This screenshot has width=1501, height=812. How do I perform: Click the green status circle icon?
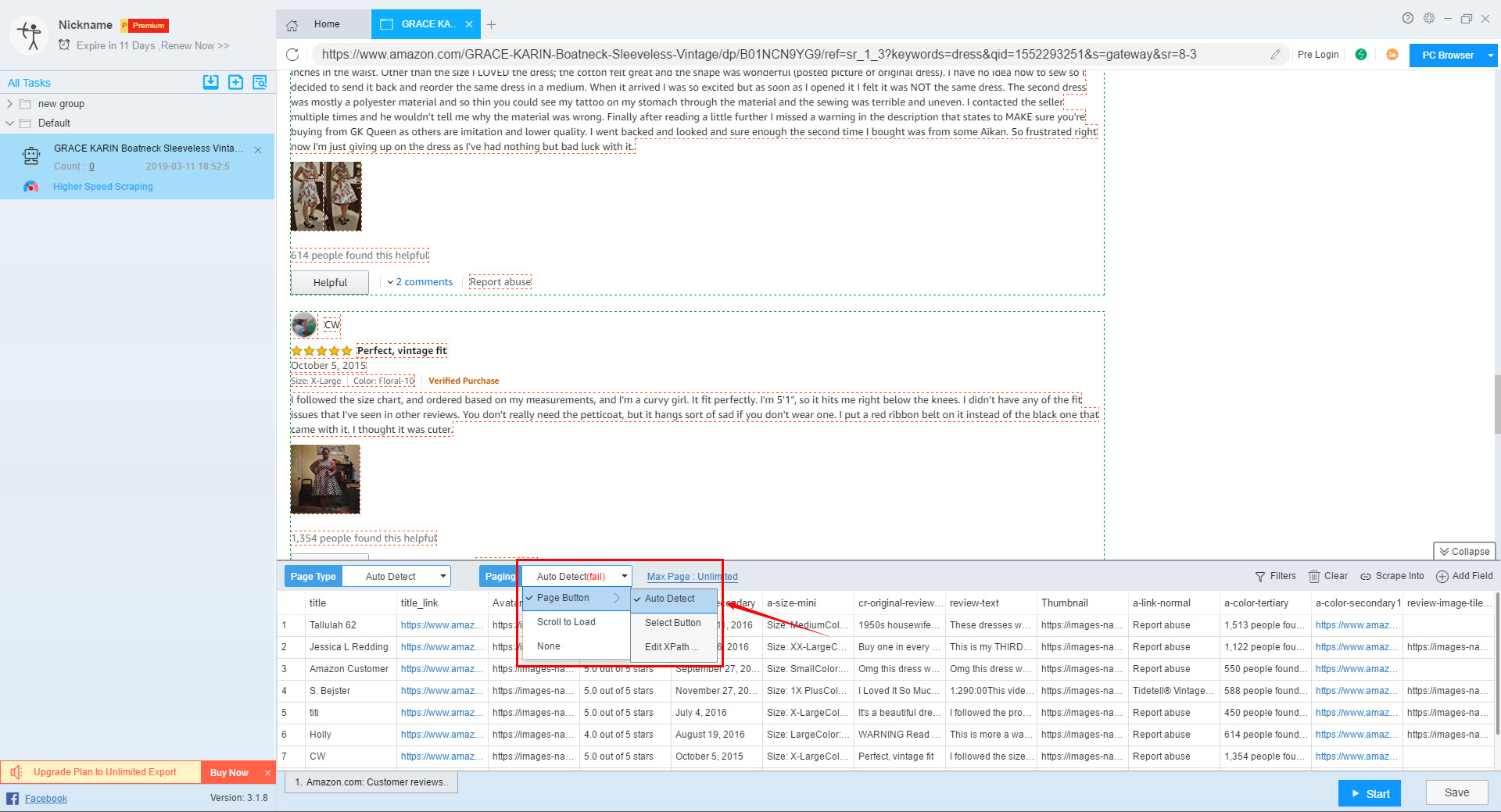1361,55
